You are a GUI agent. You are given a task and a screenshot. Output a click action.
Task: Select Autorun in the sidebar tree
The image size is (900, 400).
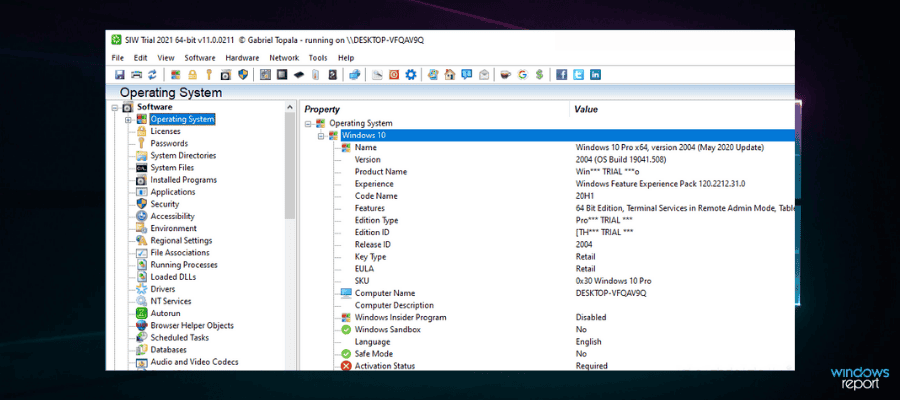tap(165, 313)
